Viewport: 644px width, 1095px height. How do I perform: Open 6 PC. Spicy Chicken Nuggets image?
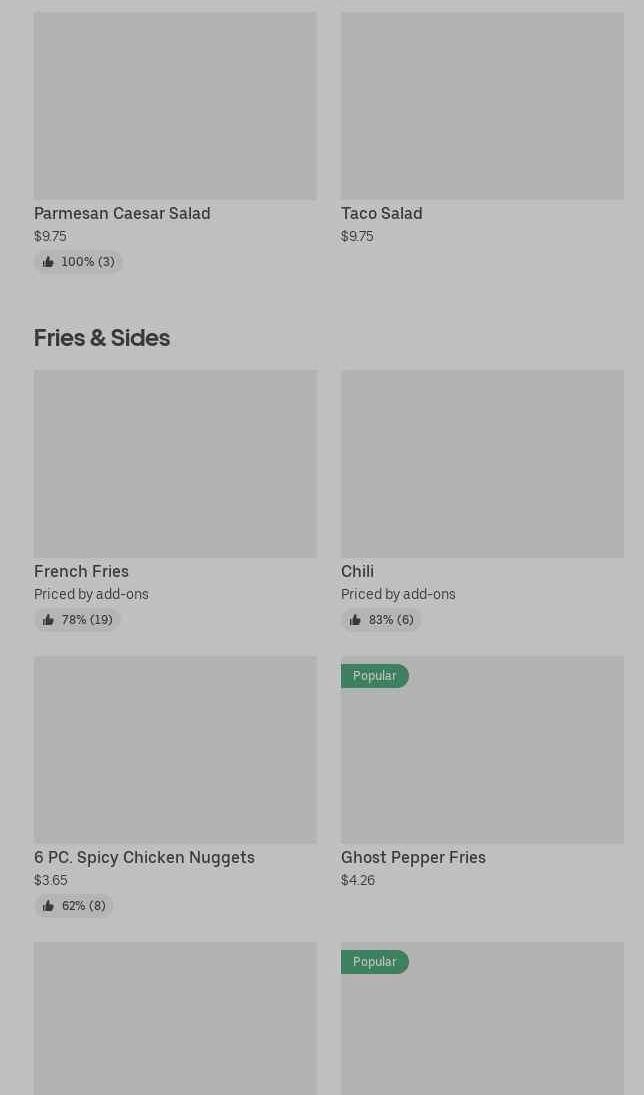[175, 749]
